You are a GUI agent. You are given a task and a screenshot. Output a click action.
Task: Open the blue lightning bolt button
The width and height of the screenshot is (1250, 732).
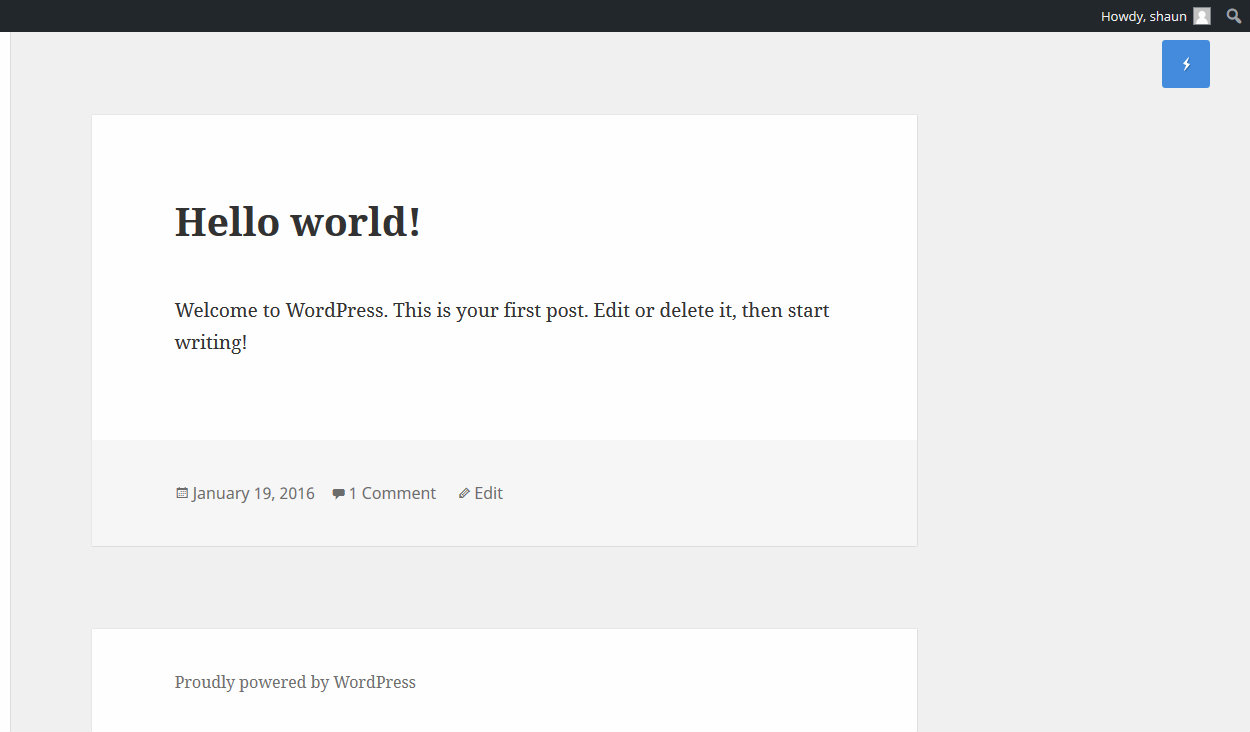point(1186,64)
